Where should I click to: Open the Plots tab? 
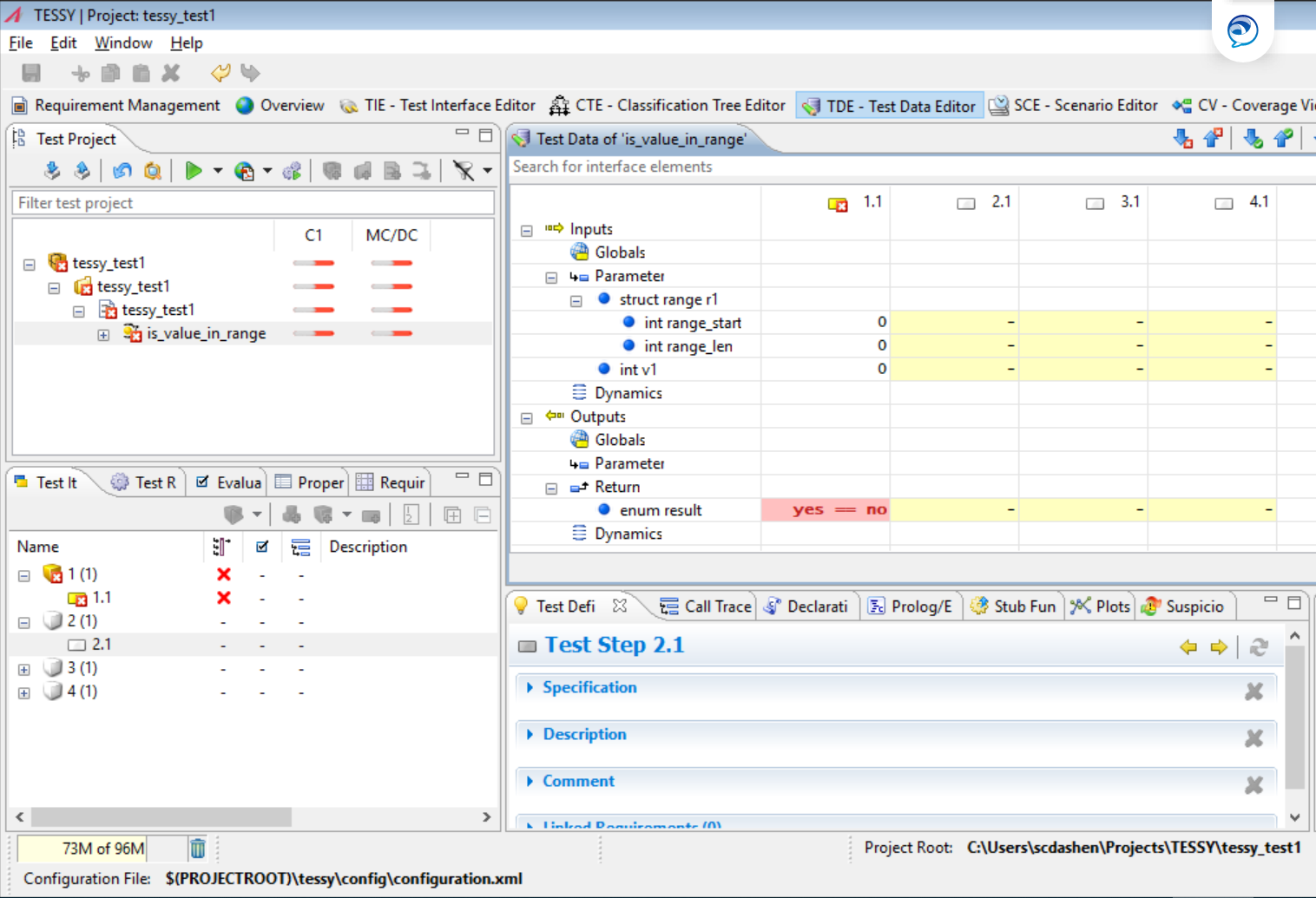coord(1101,606)
